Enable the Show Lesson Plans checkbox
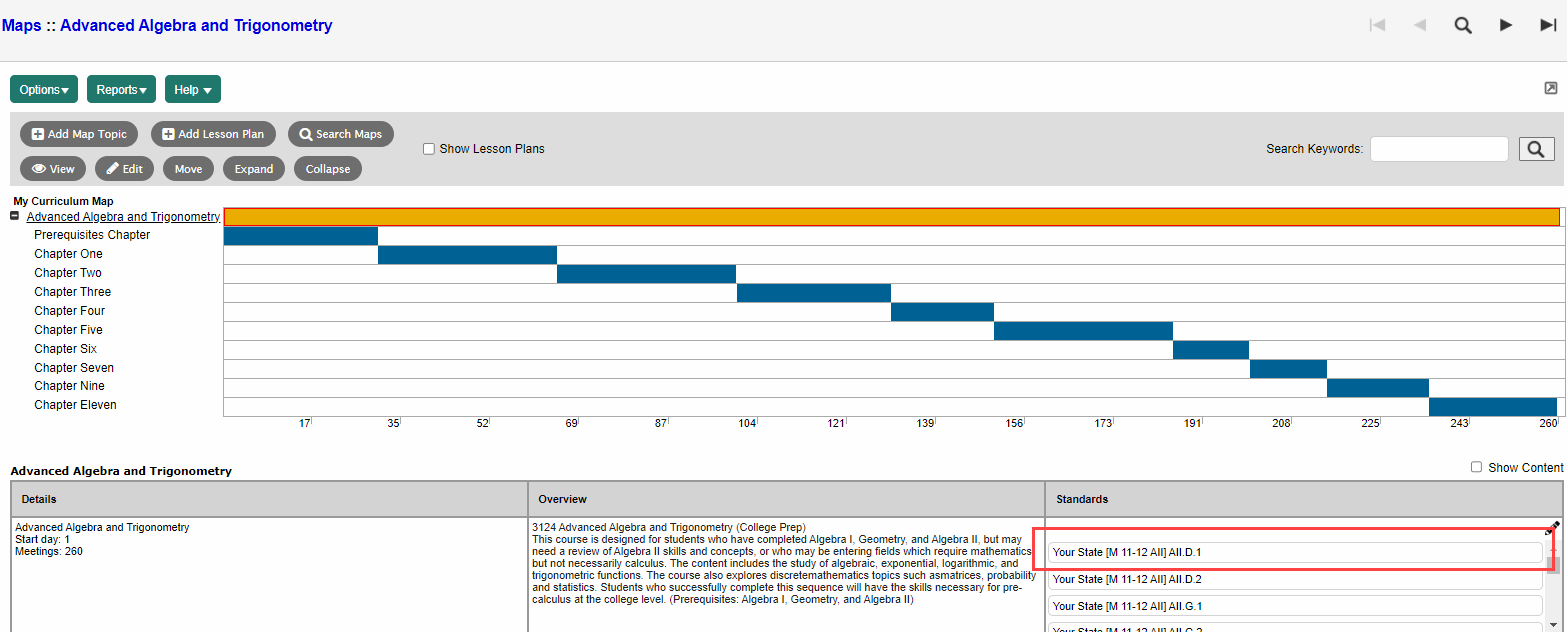Image resolution: width=1567 pixels, height=632 pixels. pyautogui.click(x=429, y=149)
